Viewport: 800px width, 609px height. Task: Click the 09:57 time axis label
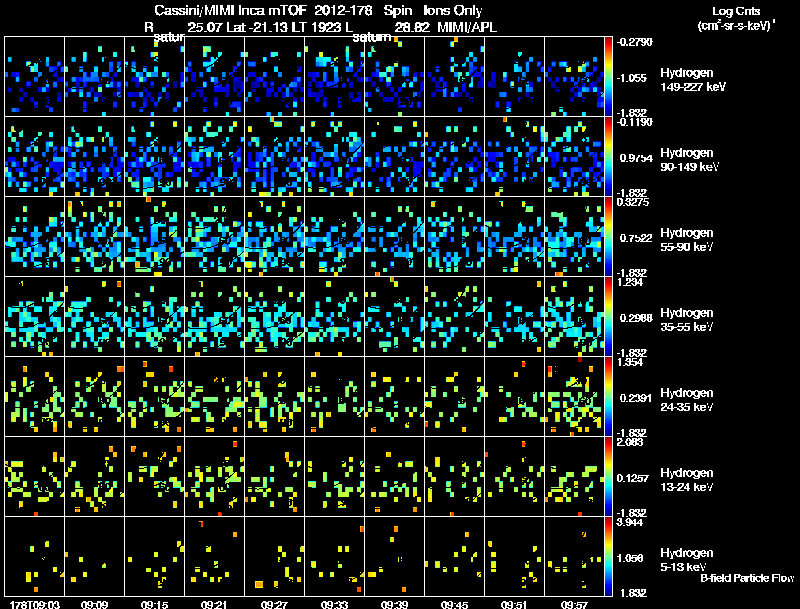point(574,604)
